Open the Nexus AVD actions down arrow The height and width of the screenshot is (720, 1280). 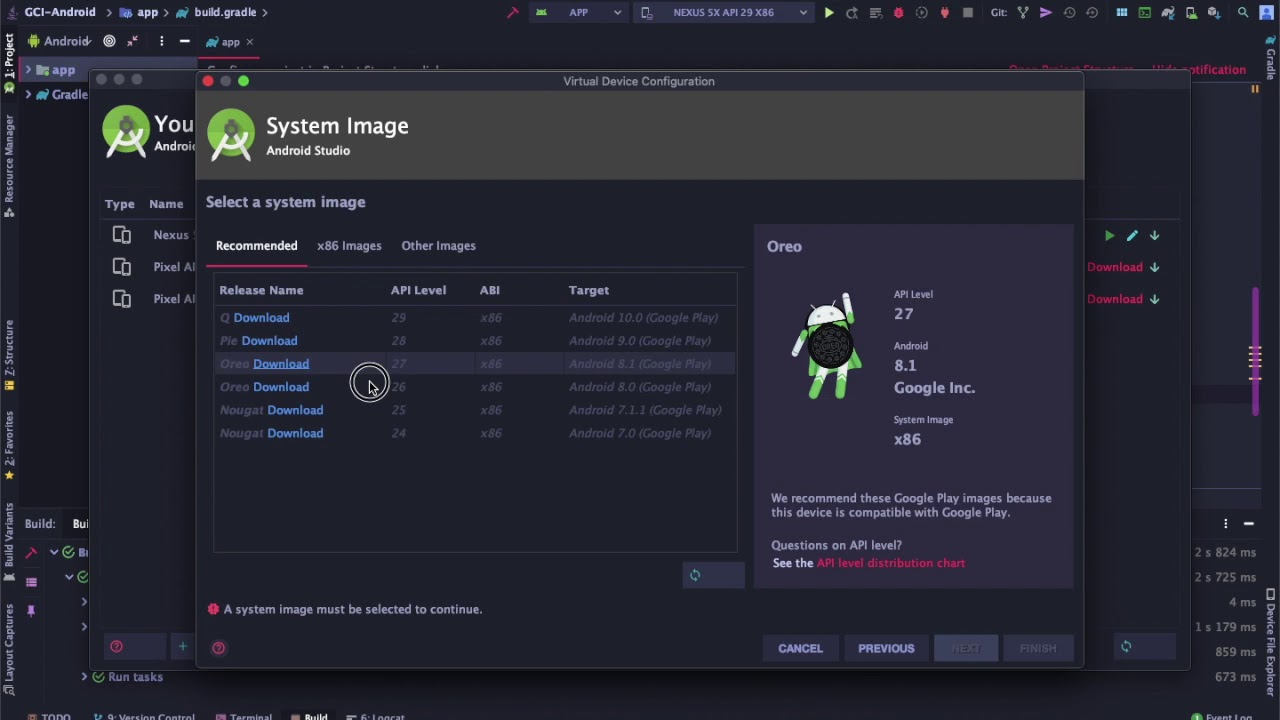pos(1154,236)
